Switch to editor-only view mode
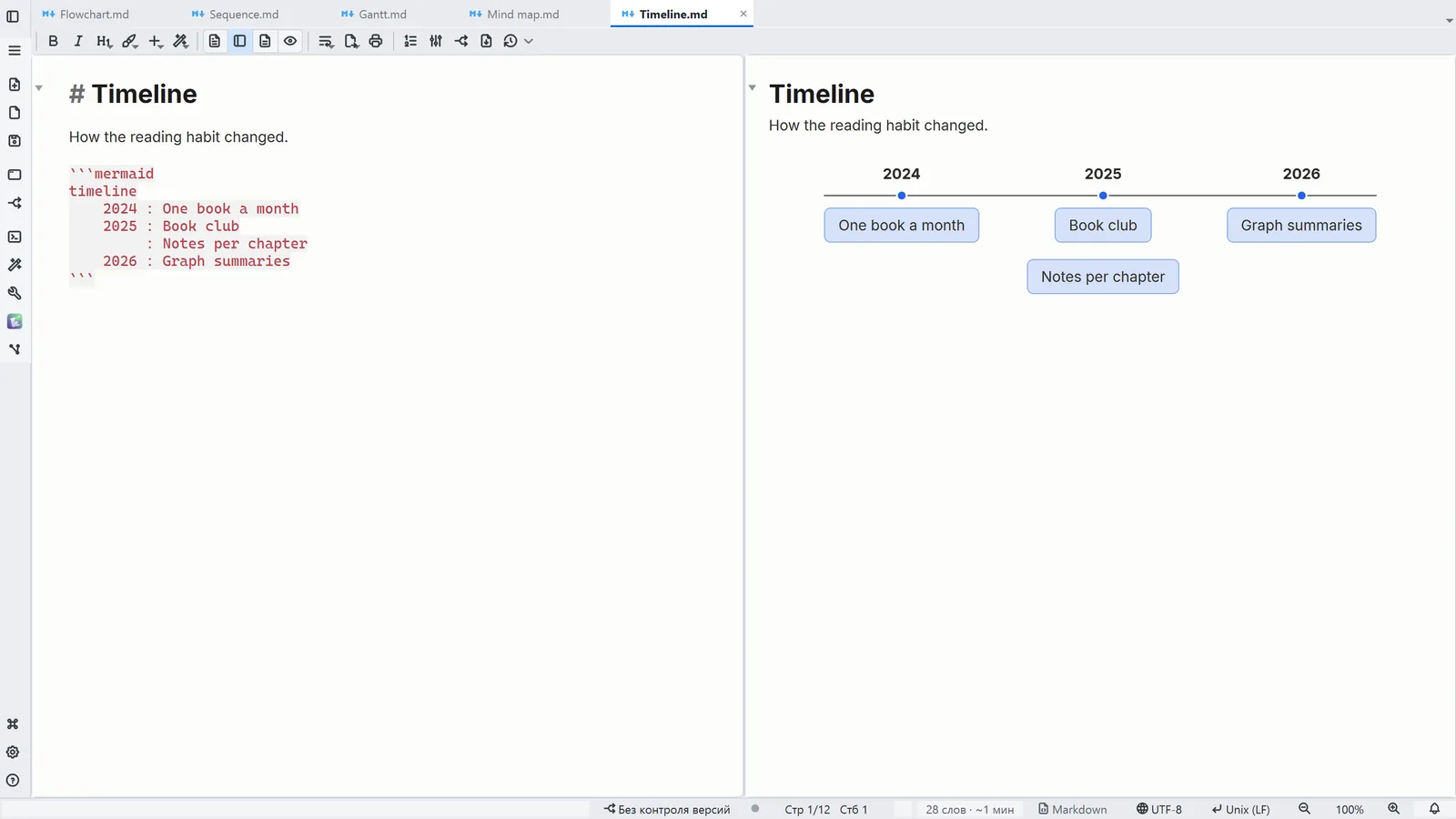1456x819 pixels. click(x=215, y=41)
